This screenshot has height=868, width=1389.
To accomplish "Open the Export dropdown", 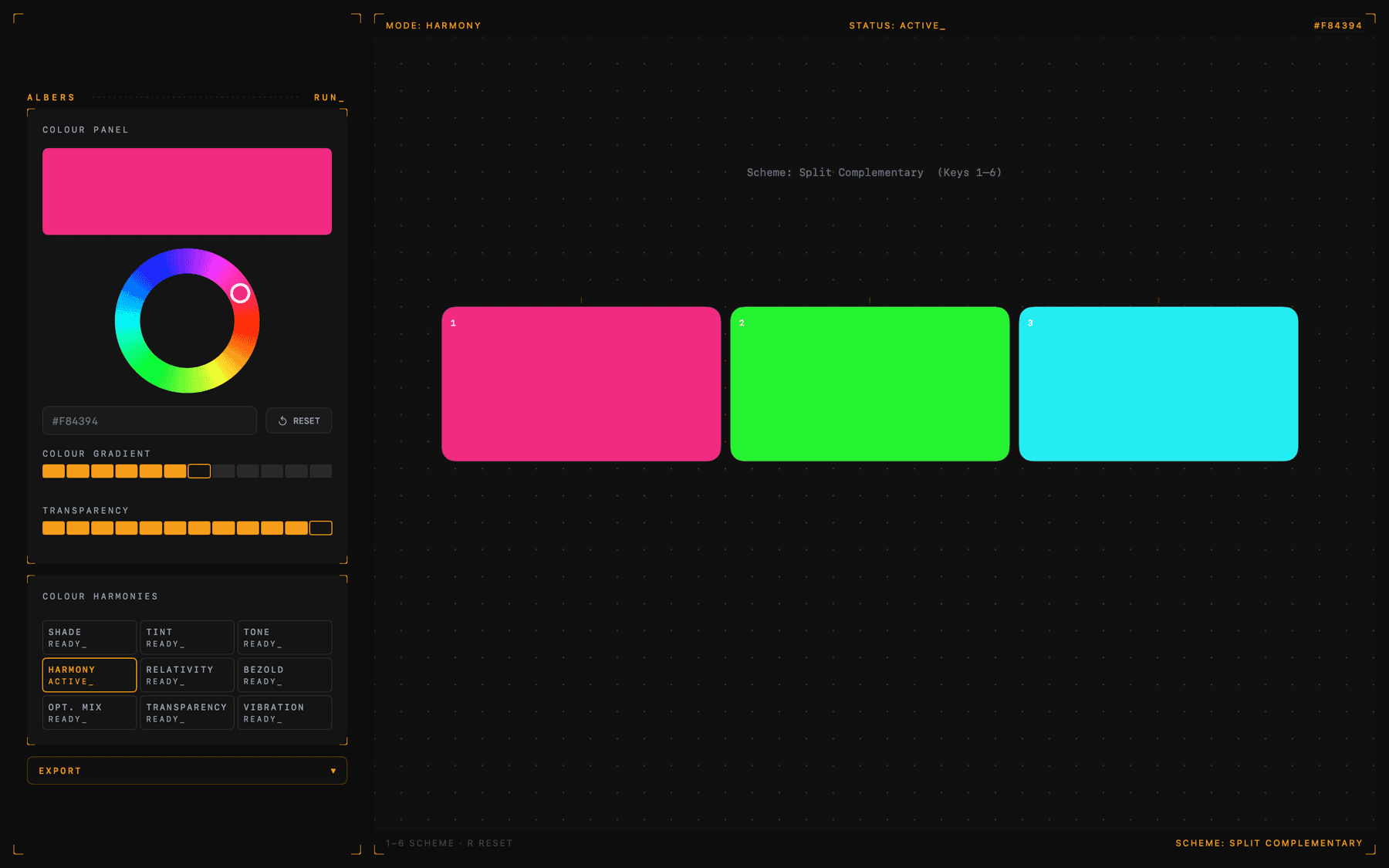I will click(187, 771).
